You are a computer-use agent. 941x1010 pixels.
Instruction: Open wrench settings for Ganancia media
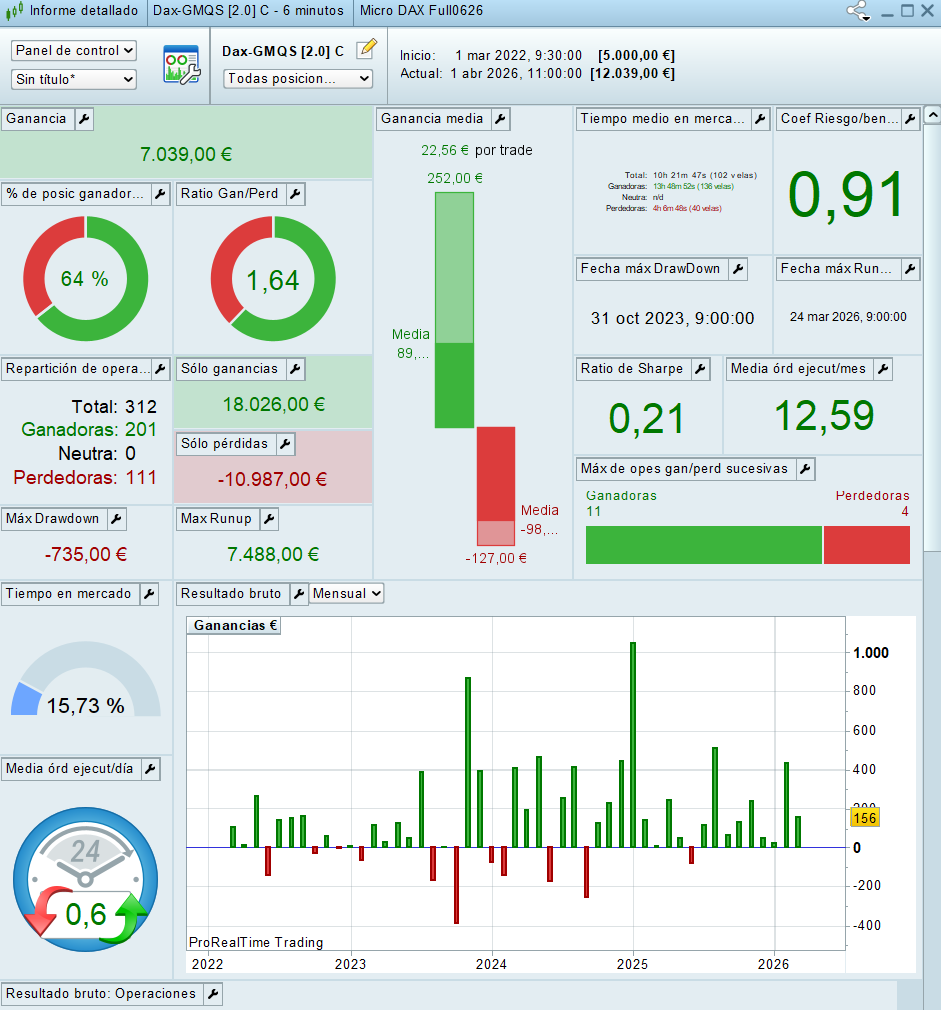500,119
